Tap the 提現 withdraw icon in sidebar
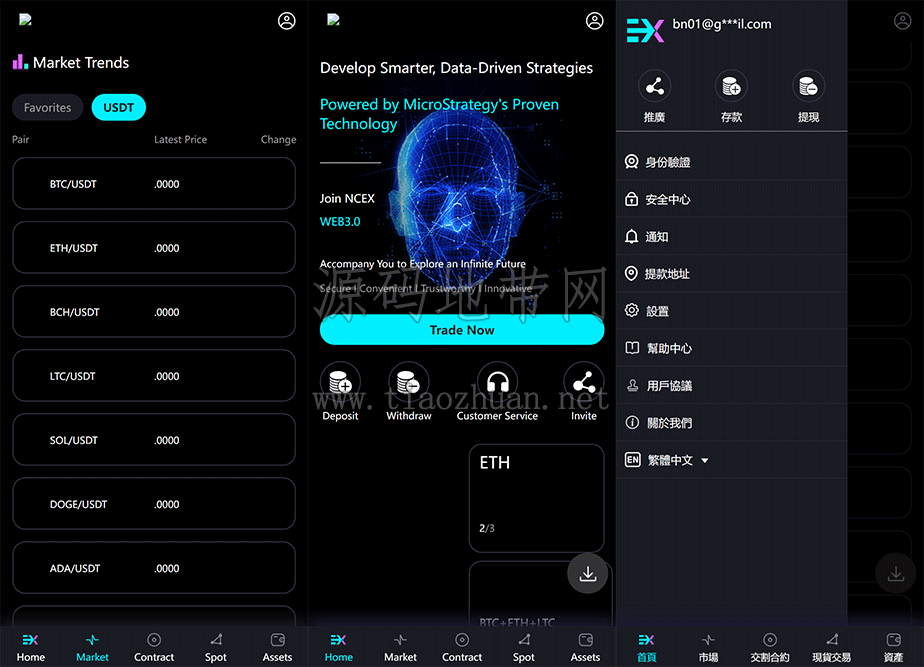 [x=808, y=87]
